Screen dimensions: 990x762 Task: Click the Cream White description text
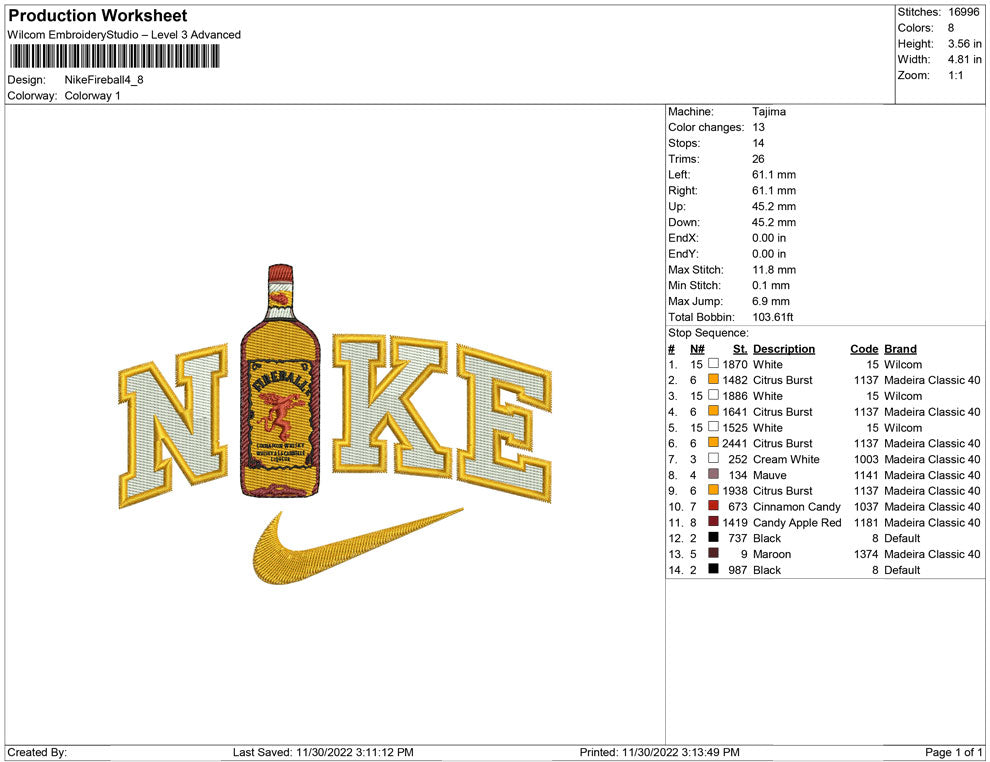(x=786, y=459)
